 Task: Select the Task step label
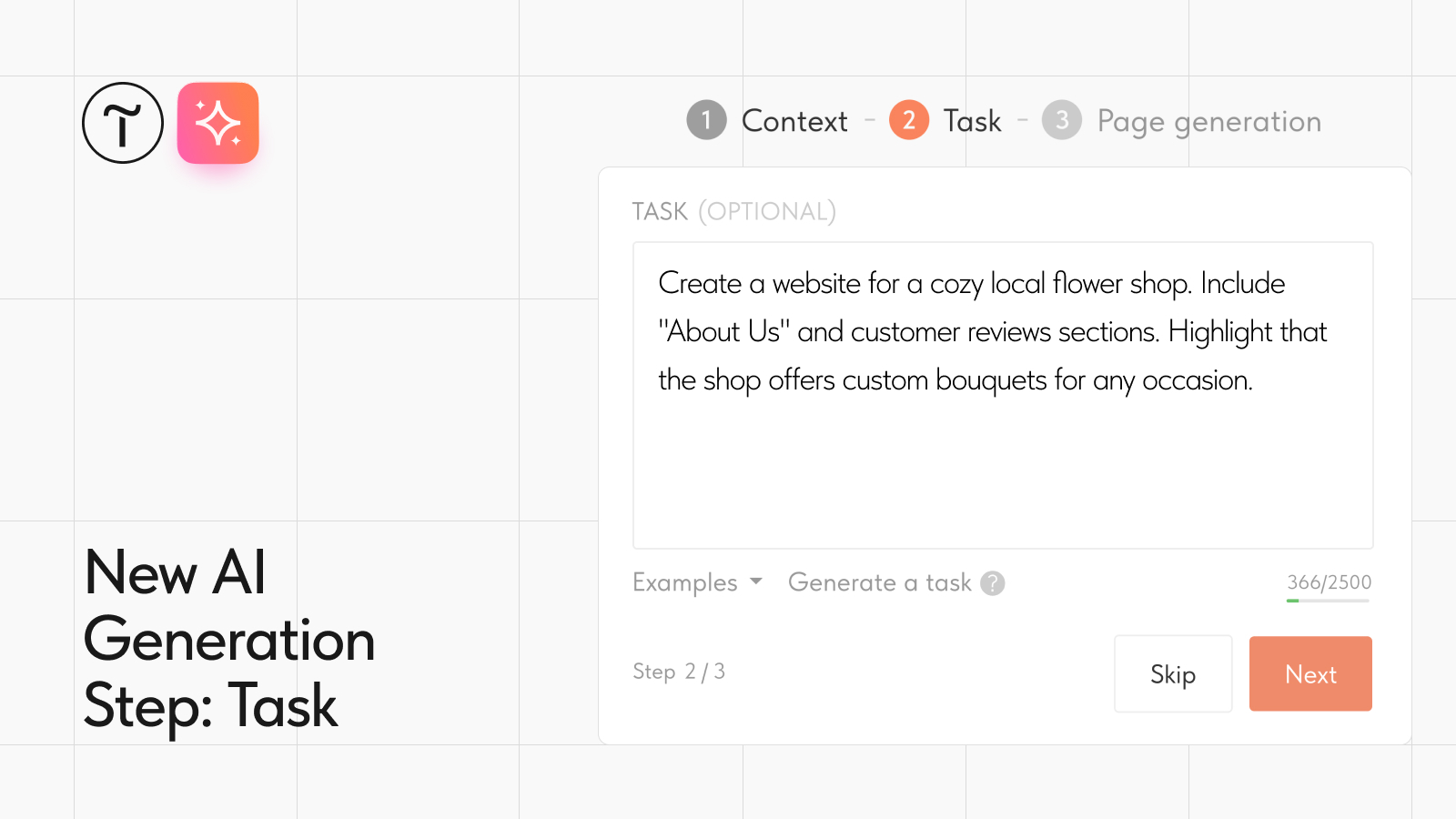coord(972,121)
